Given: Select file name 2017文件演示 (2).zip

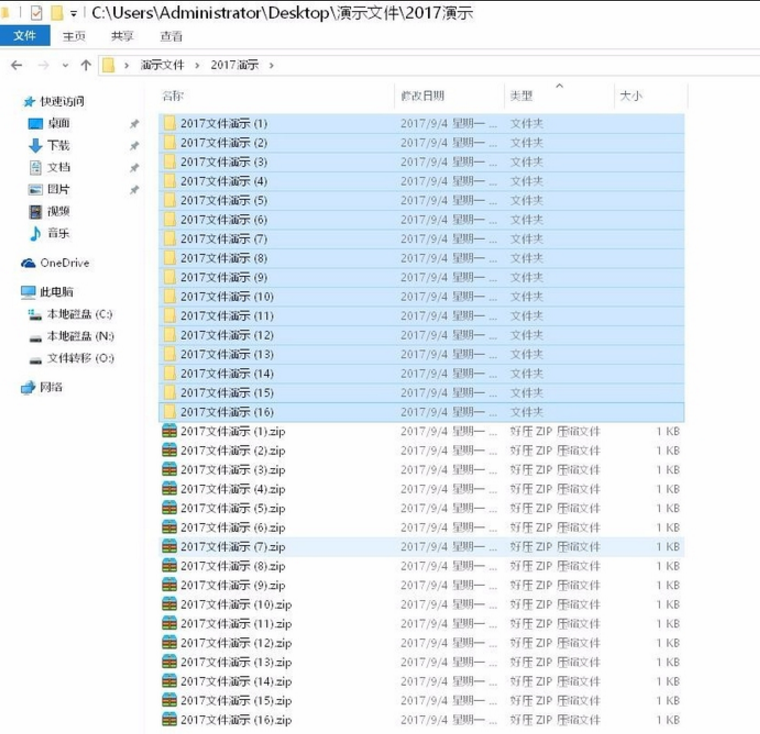Looking at the screenshot, I should click(233, 451).
